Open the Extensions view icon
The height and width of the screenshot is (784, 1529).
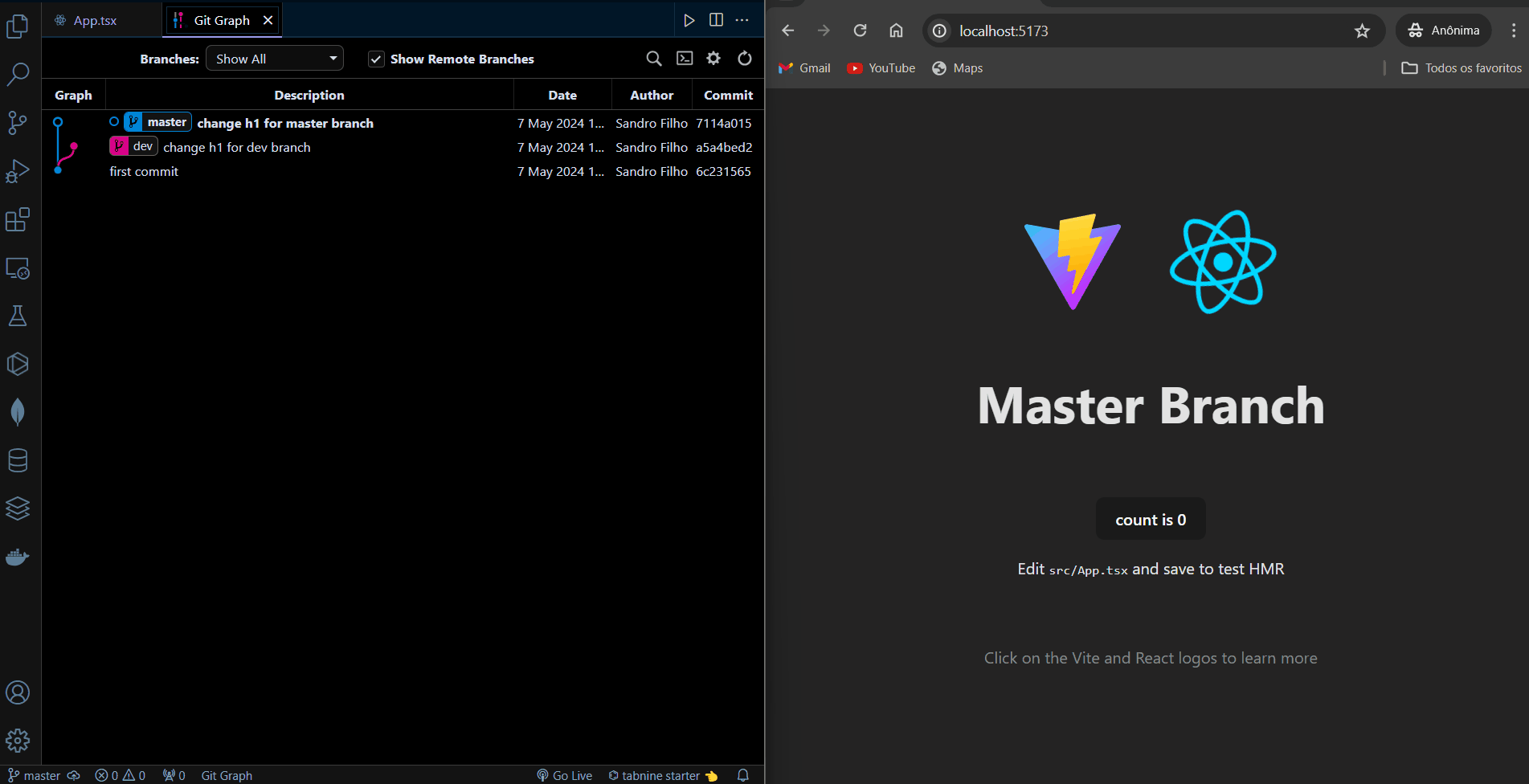point(18,219)
